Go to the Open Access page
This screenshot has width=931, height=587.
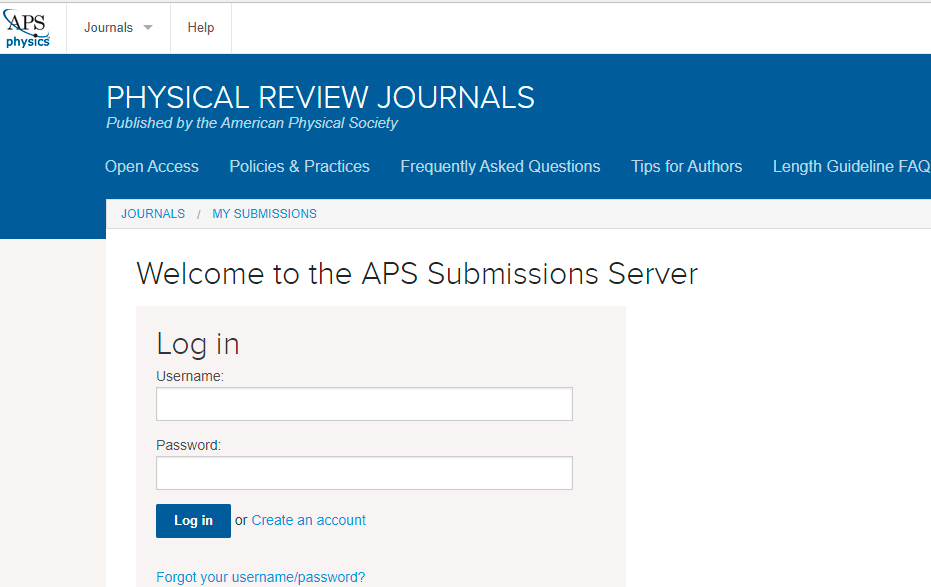point(152,167)
